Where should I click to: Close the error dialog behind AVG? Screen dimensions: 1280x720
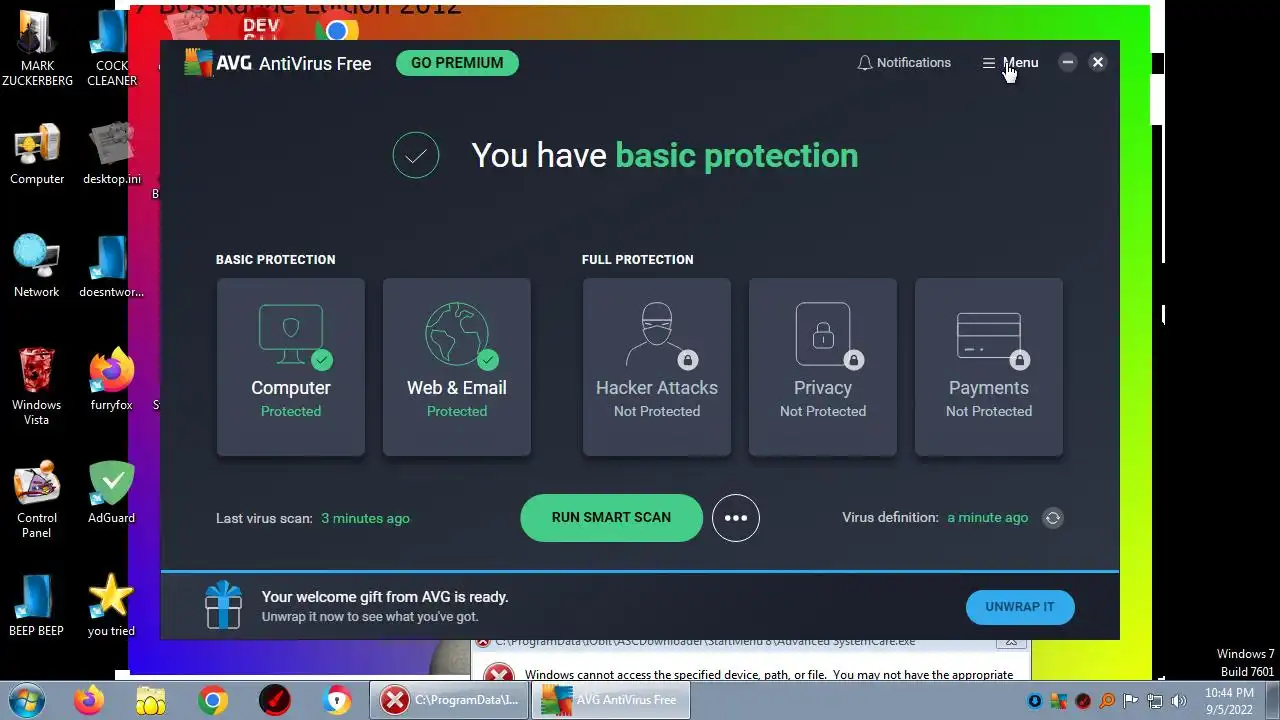(x=1011, y=642)
